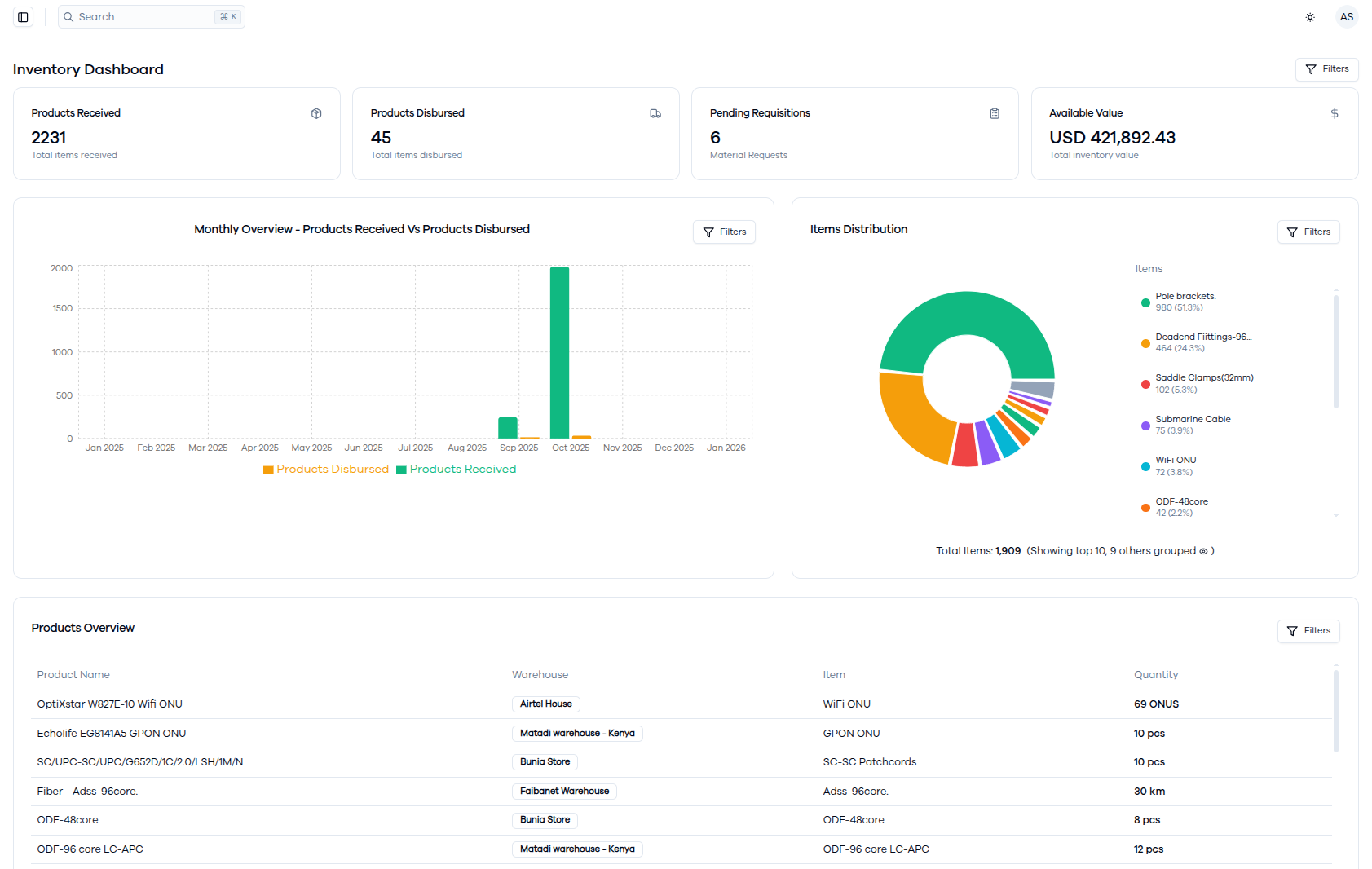Click the 30 km quantity value
Screen dimensions: 1372x869
click(1149, 792)
